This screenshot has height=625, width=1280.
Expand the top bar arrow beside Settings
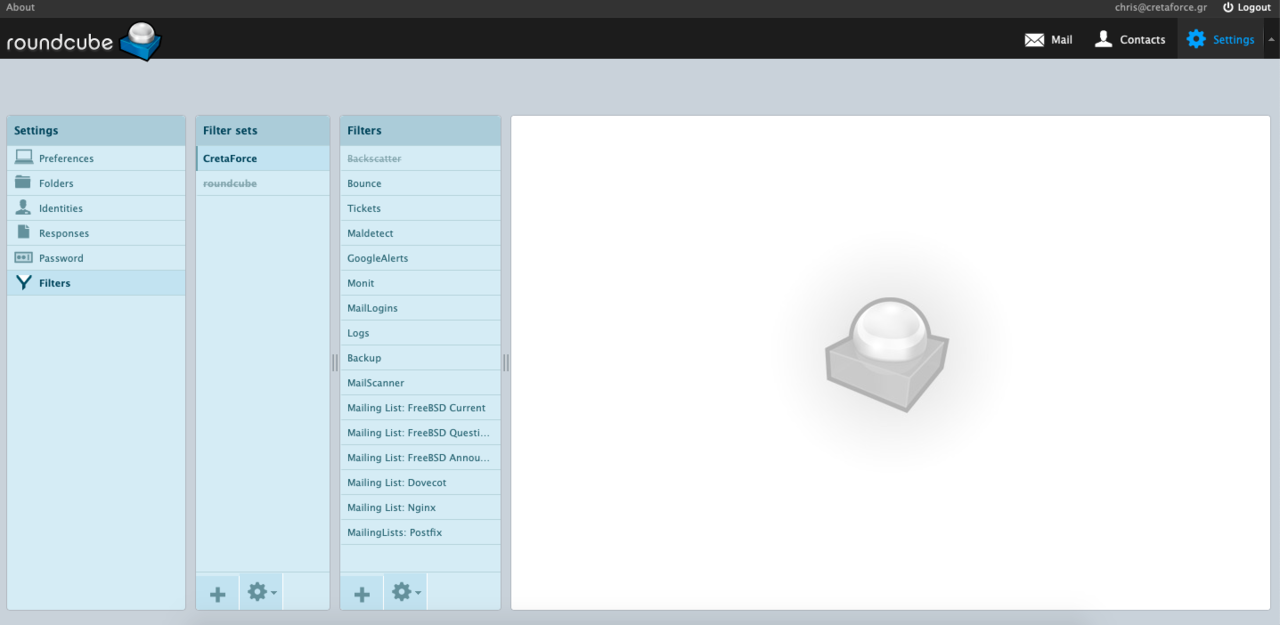pyautogui.click(x=1271, y=39)
